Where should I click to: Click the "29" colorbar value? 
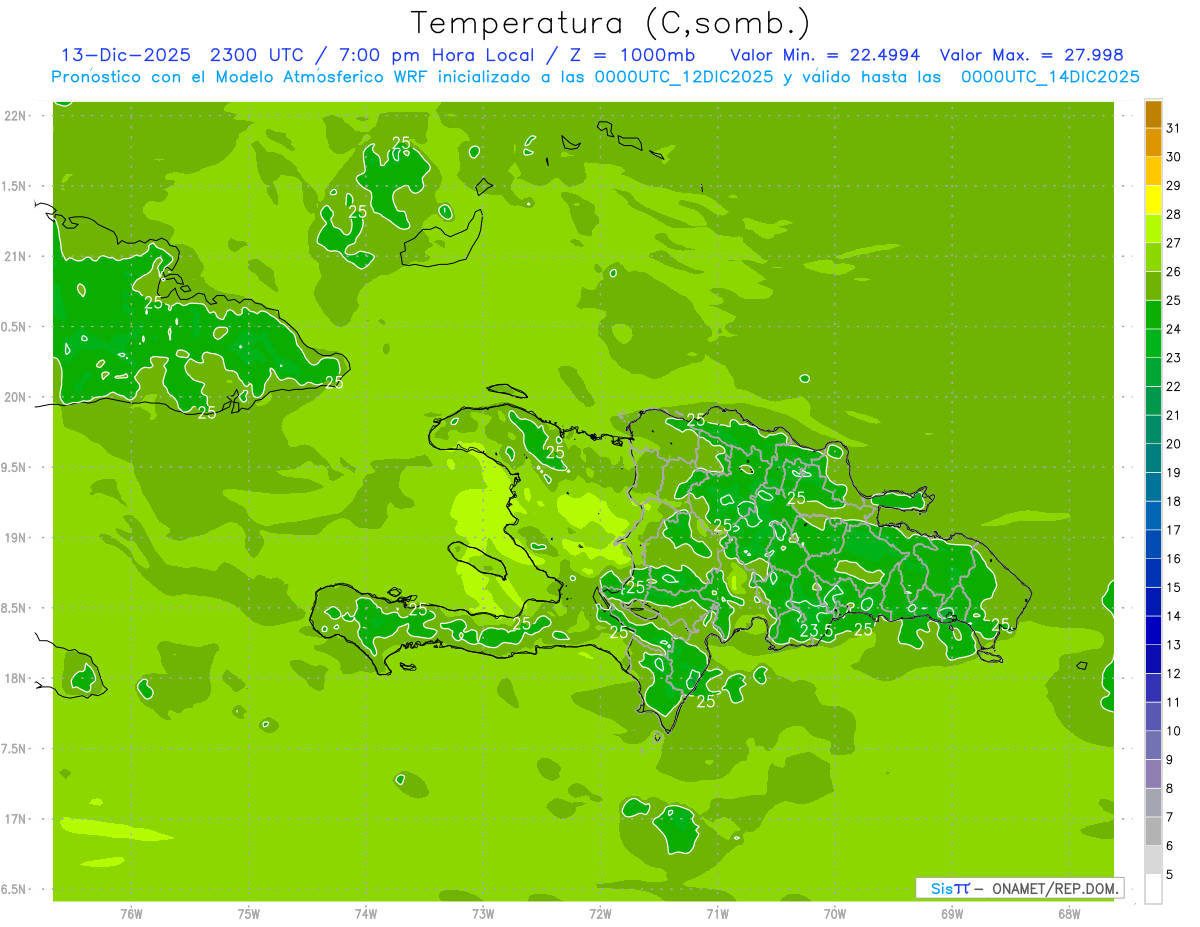(1174, 186)
